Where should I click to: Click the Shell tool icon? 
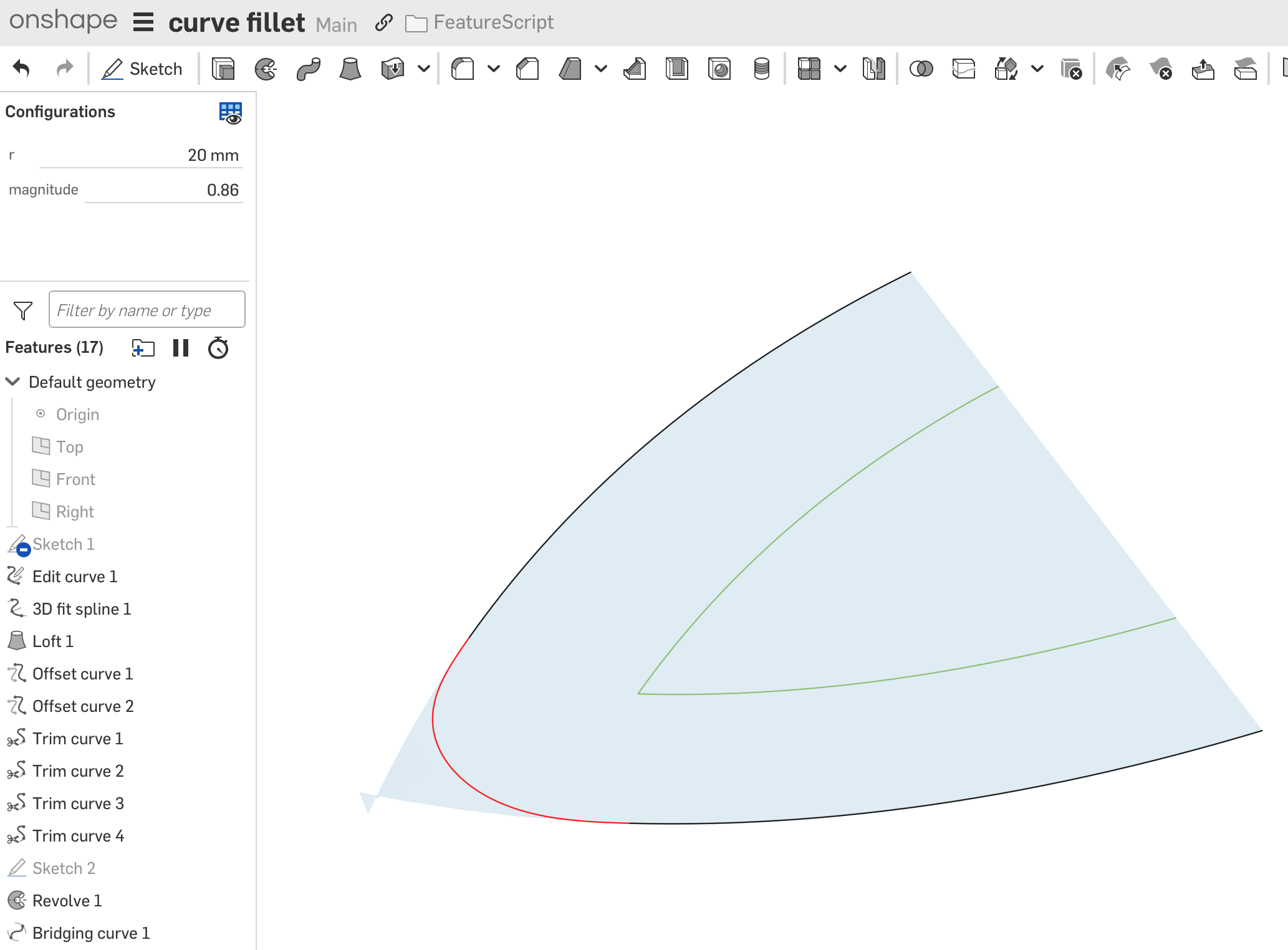[x=677, y=69]
